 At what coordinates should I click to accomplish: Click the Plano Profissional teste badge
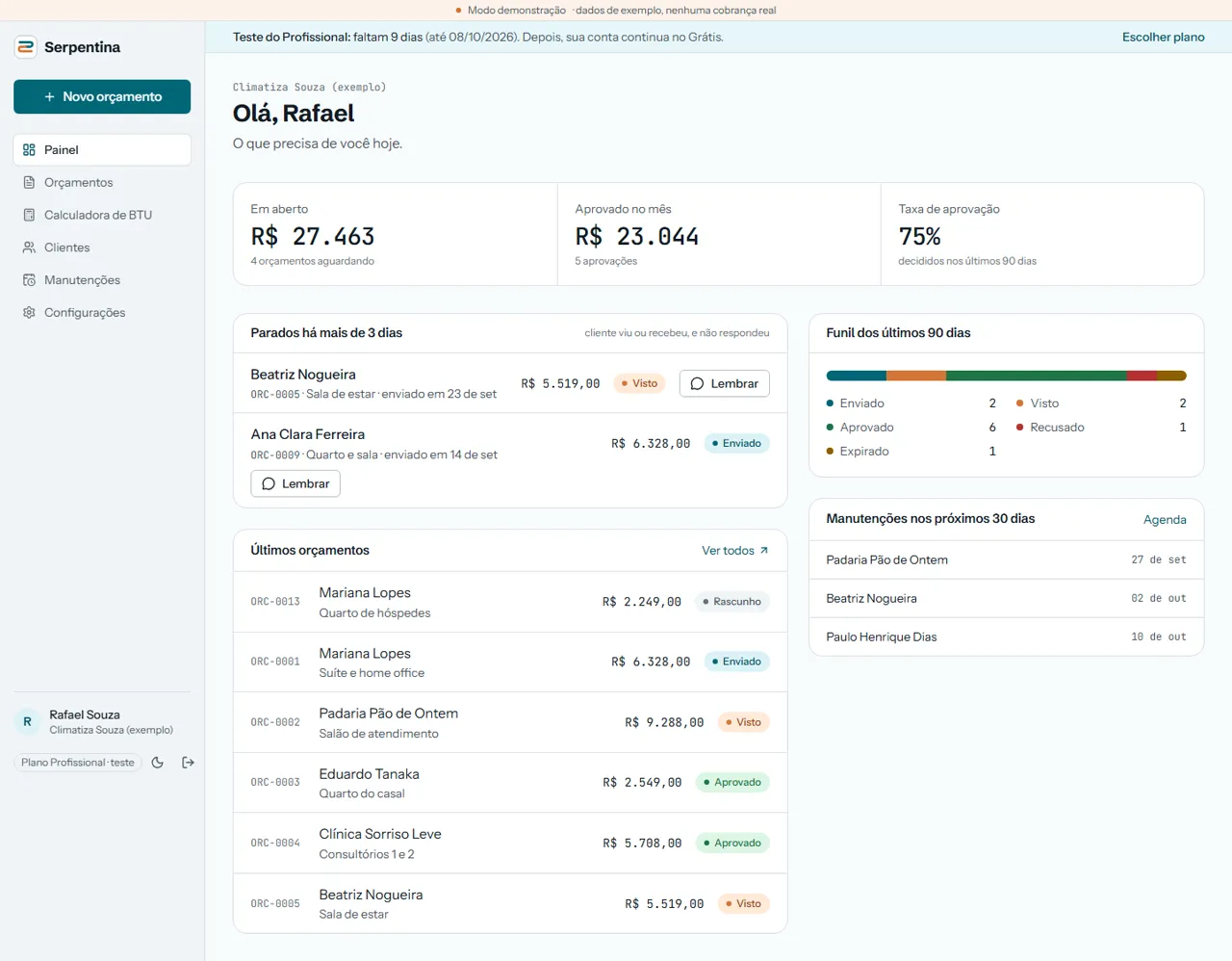pyautogui.click(x=78, y=763)
